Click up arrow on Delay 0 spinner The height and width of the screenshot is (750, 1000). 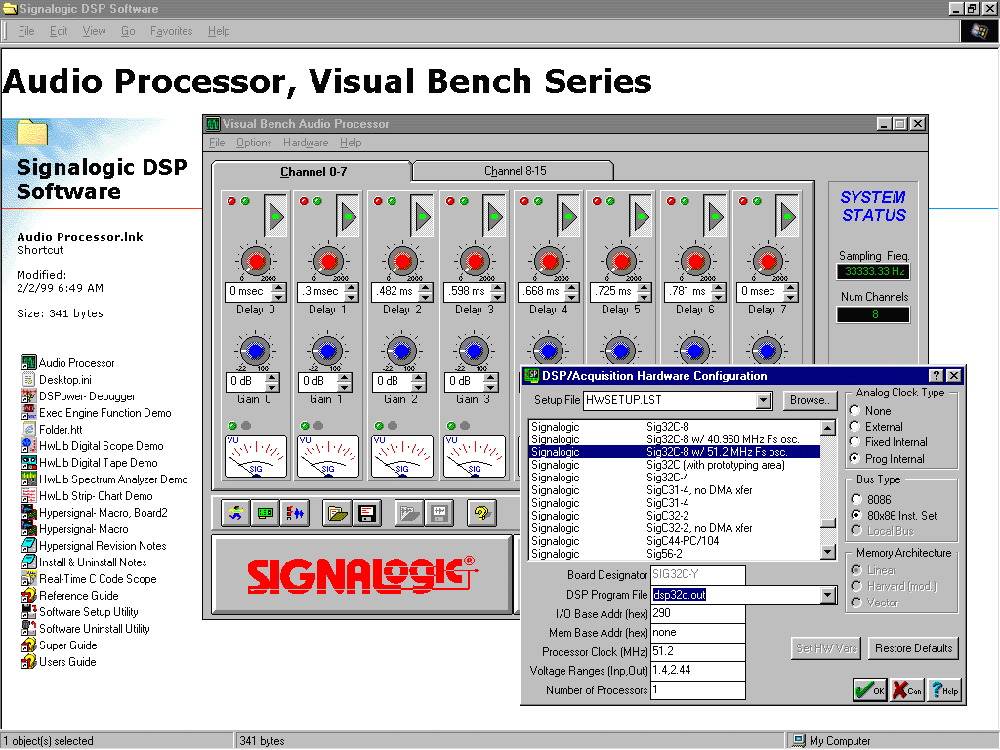click(279, 288)
